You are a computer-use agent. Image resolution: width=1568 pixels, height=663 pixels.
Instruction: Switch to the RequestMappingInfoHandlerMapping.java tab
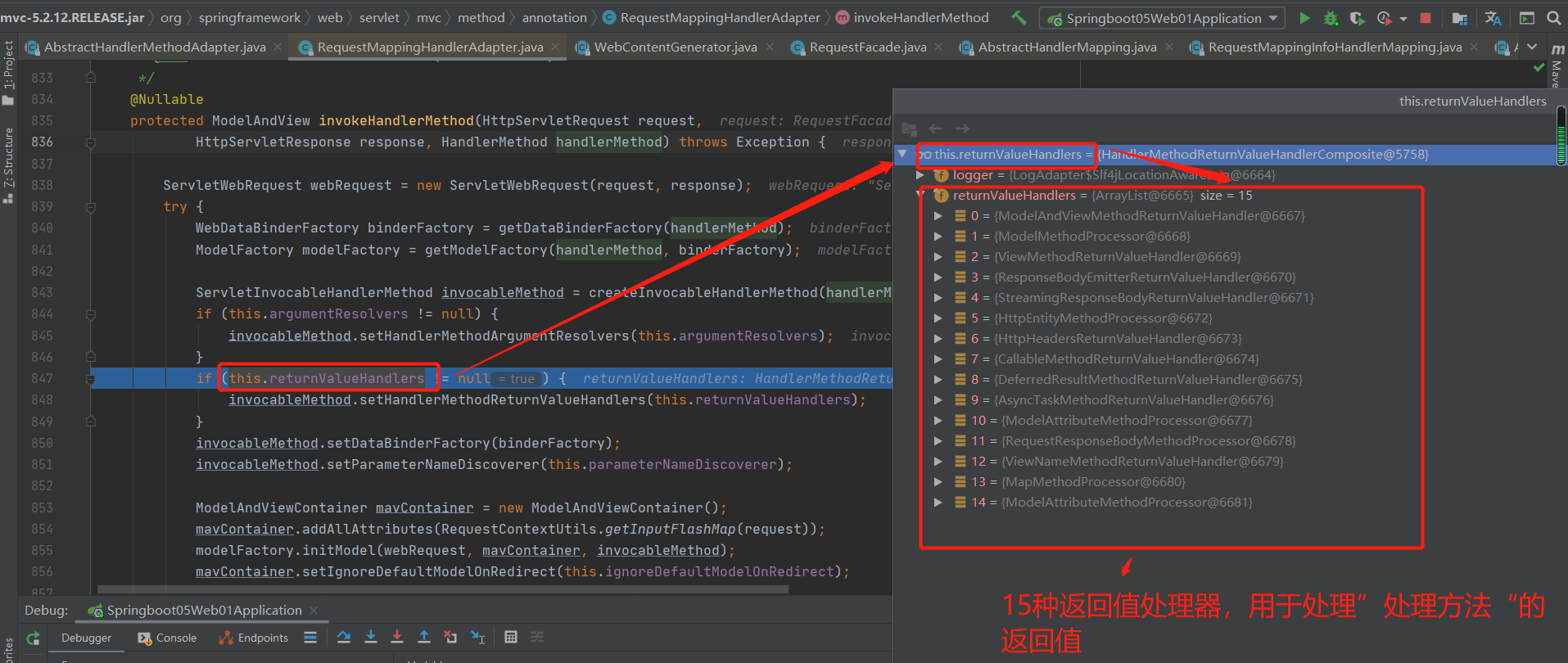(1335, 47)
